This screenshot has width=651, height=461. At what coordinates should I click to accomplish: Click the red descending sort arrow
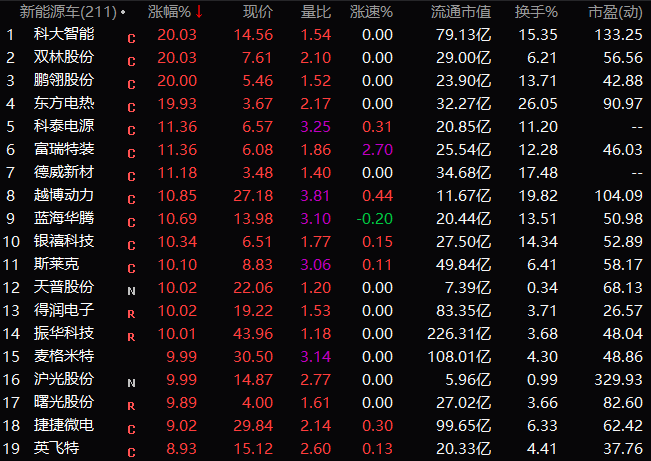tap(199, 12)
